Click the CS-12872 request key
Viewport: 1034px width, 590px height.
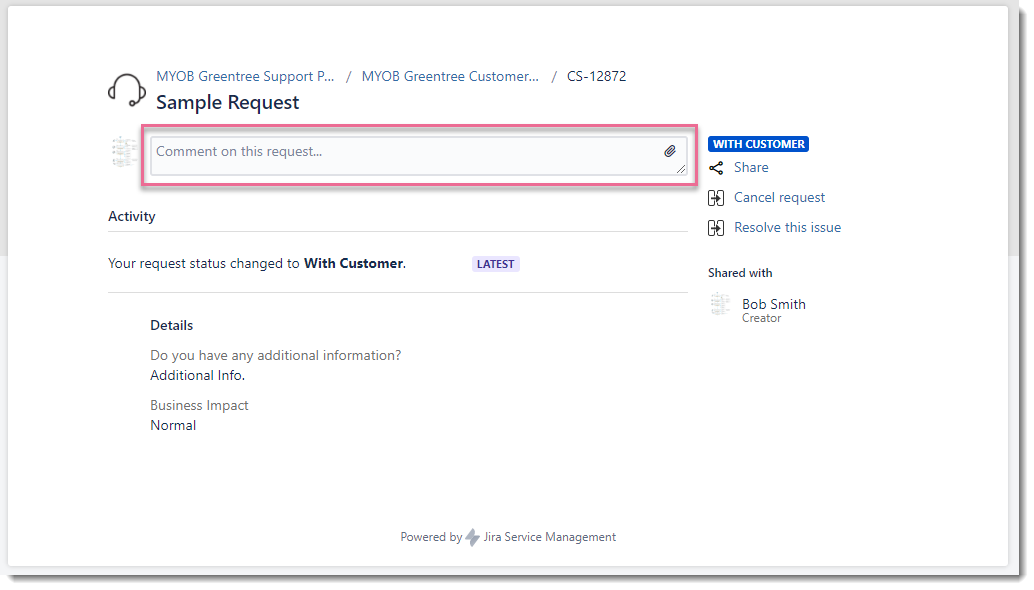[x=597, y=76]
